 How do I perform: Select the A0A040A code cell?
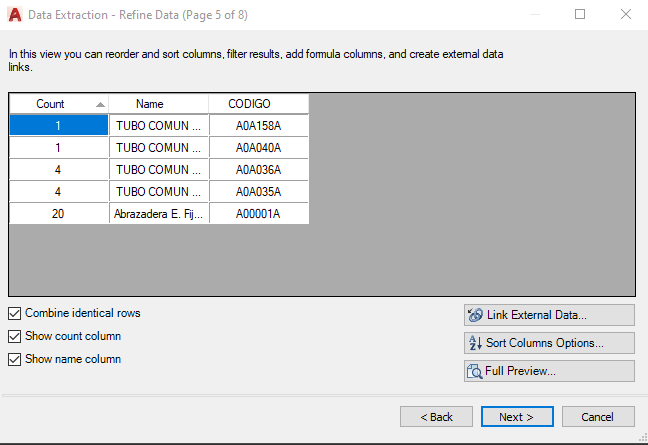click(259, 148)
